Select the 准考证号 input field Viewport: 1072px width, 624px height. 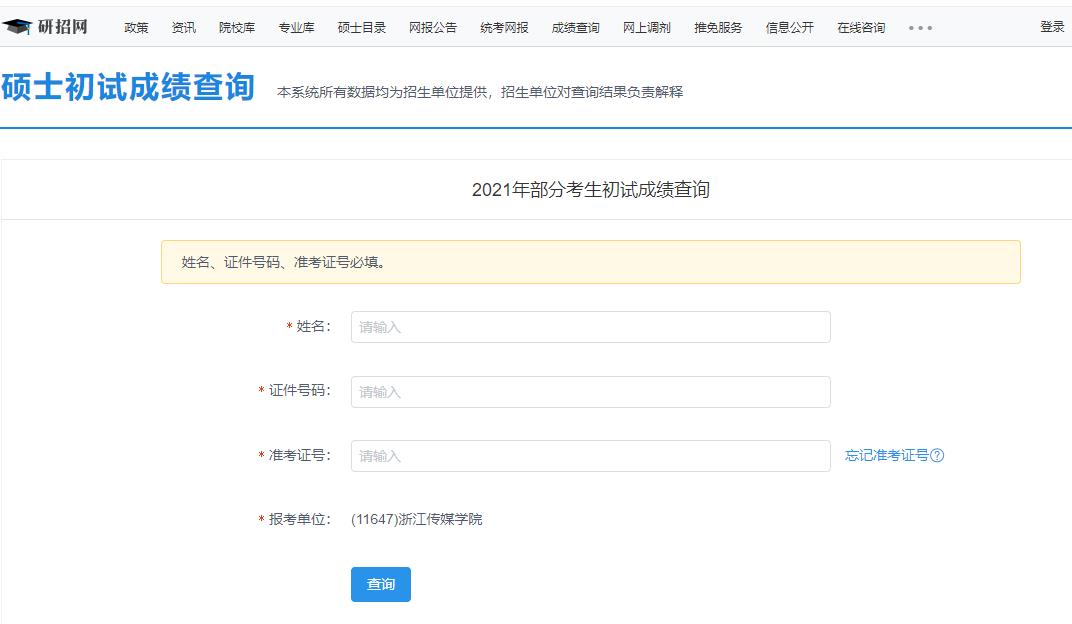590,456
